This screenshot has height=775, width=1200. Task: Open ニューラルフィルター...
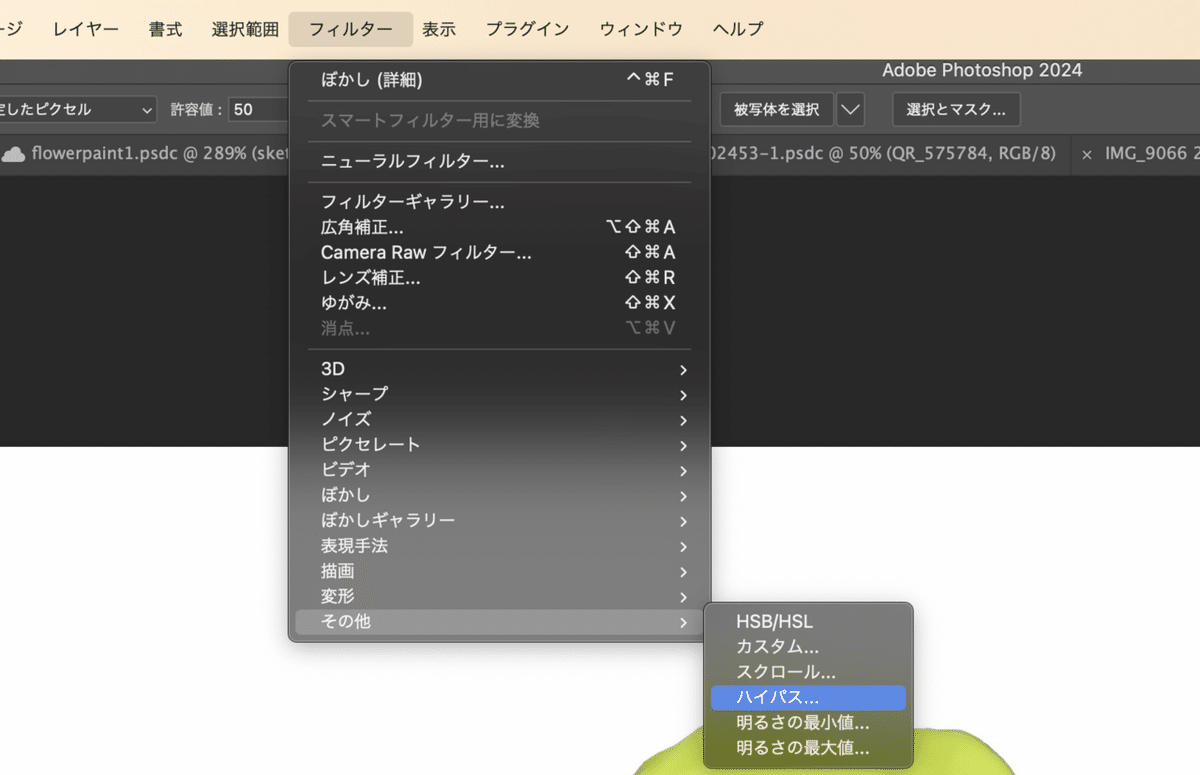click(x=499, y=161)
